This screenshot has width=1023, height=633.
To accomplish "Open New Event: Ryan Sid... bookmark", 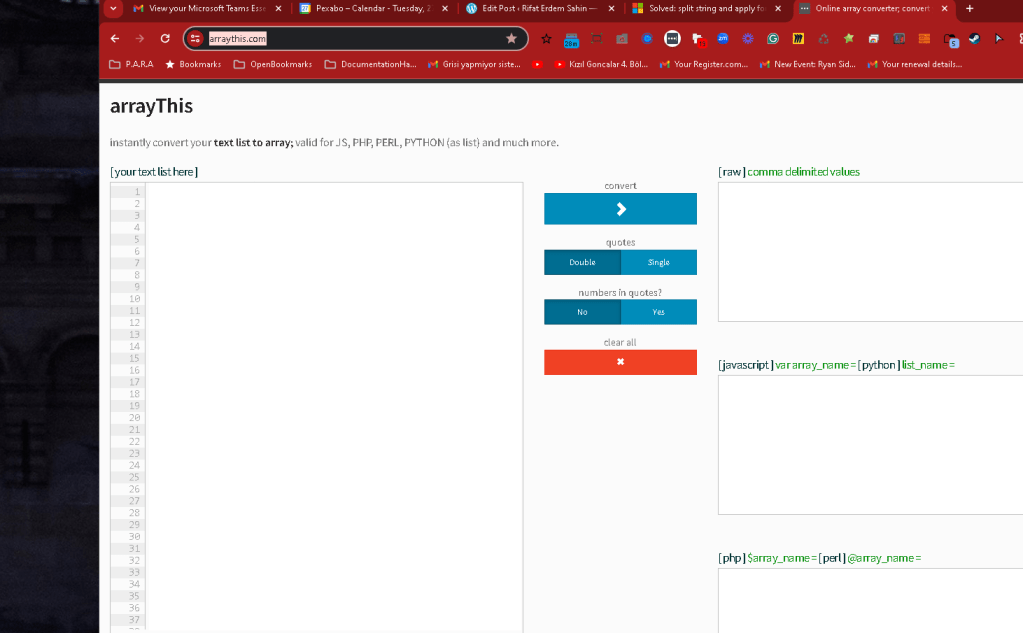I will pos(808,64).
